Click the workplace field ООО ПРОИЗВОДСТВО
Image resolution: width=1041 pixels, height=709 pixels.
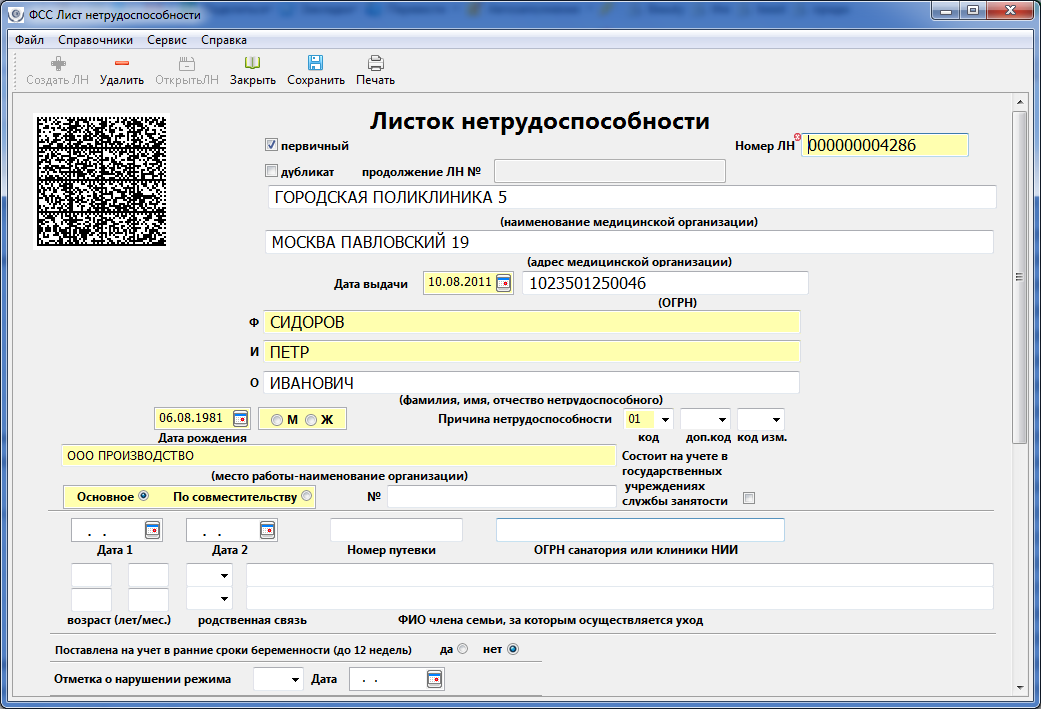339,455
